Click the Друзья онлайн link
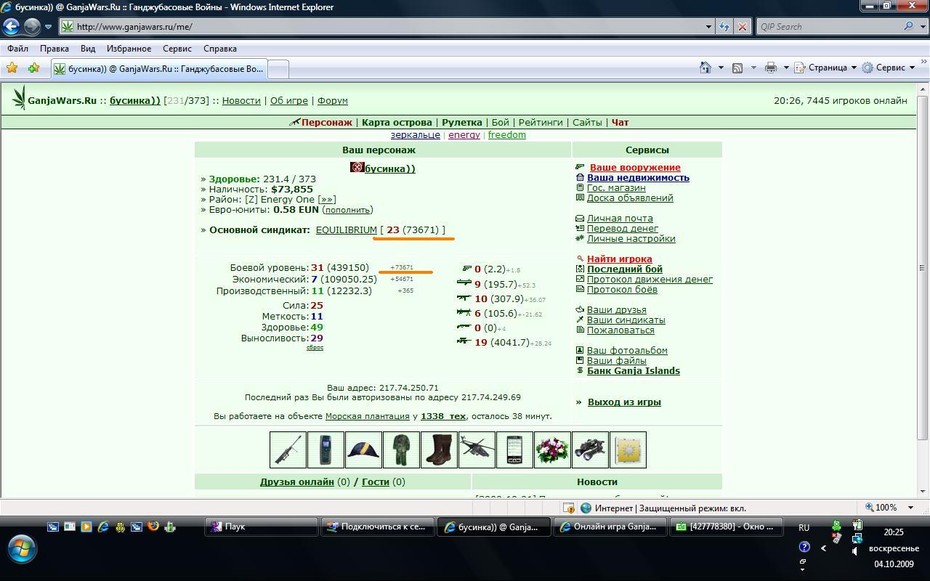Image resolution: width=930 pixels, height=581 pixels. (297, 482)
